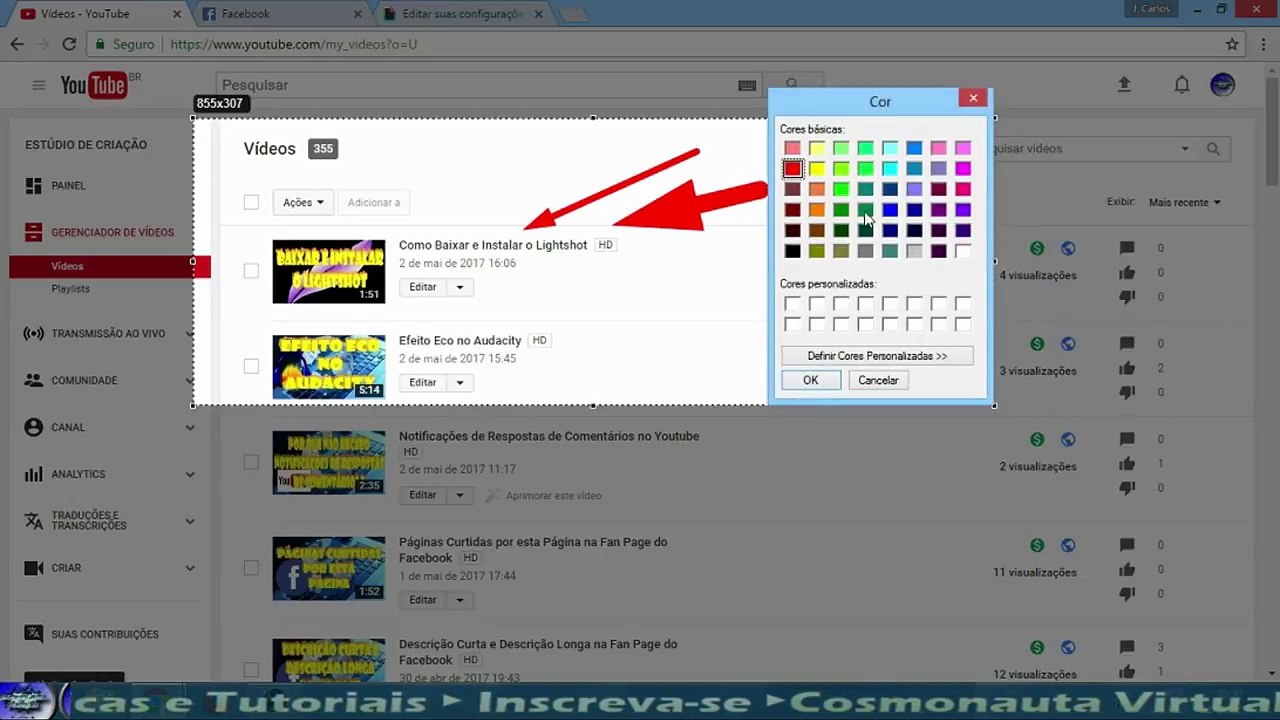Image resolution: width=1280 pixels, height=720 pixels.
Task: Open the Efeito Eco no Audacity title link
Action: pos(460,340)
